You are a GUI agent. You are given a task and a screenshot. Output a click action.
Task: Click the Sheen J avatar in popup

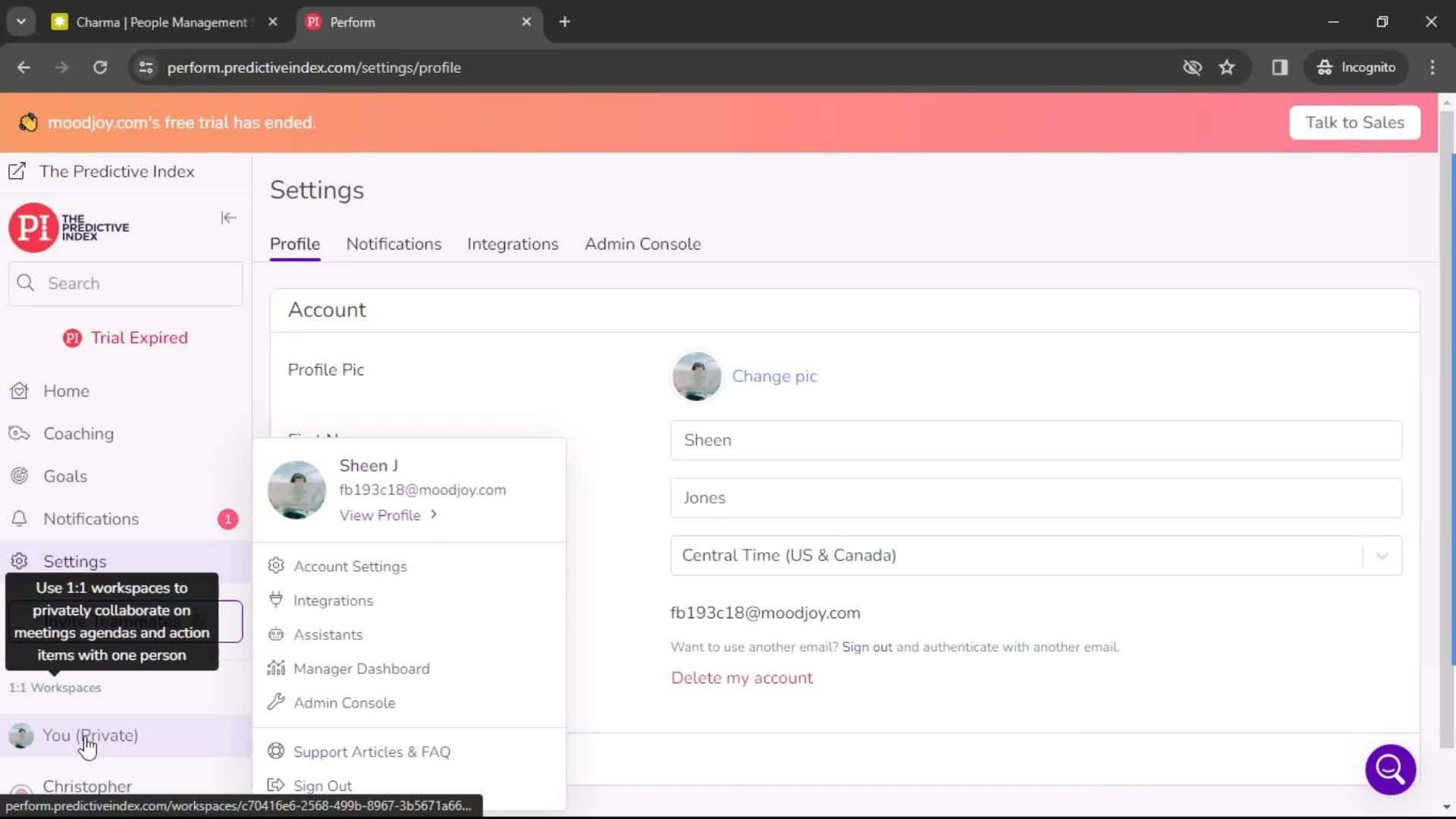(x=297, y=490)
